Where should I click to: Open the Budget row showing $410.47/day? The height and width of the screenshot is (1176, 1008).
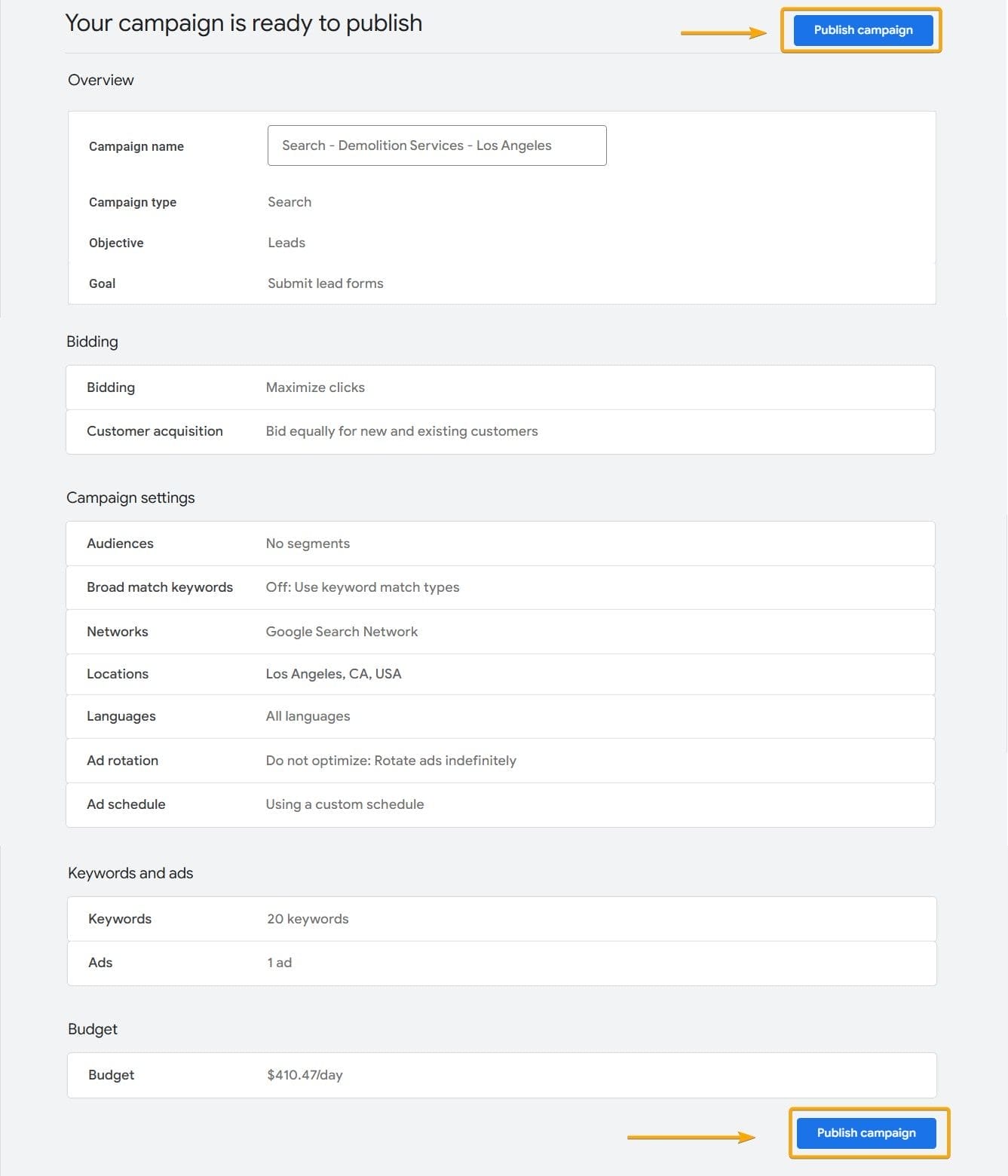(501, 1075)
